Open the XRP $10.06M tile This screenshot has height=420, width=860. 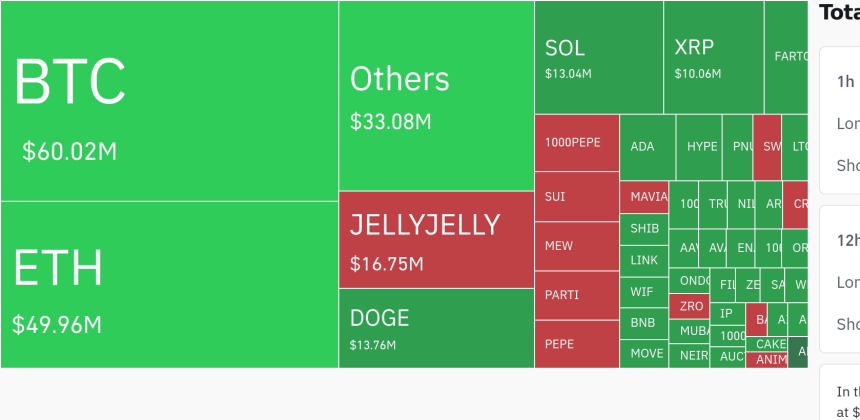coord(713,58)
